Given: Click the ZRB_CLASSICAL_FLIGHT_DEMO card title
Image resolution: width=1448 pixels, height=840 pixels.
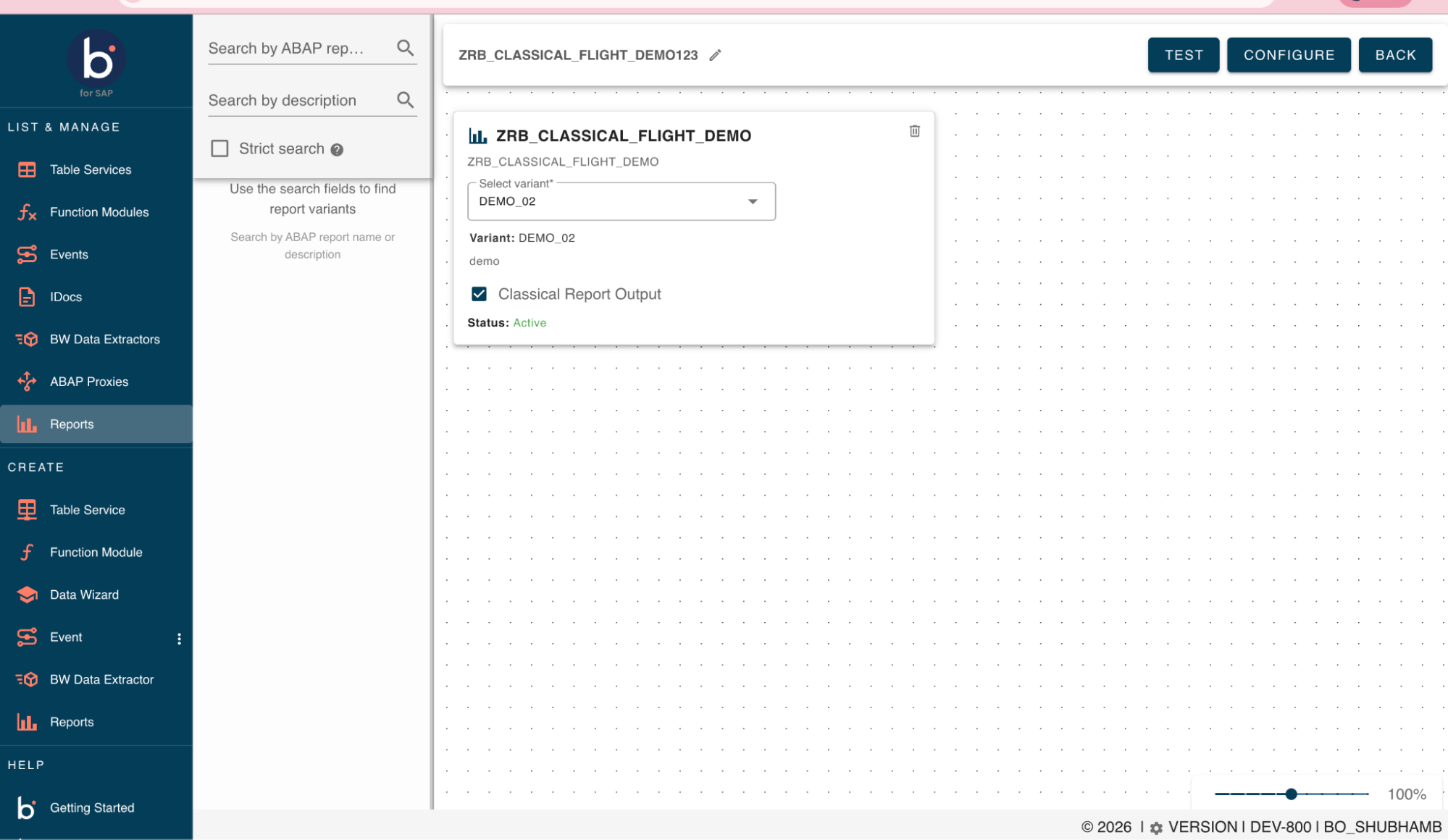Looking at the screenshot, I should coord(624,135).
